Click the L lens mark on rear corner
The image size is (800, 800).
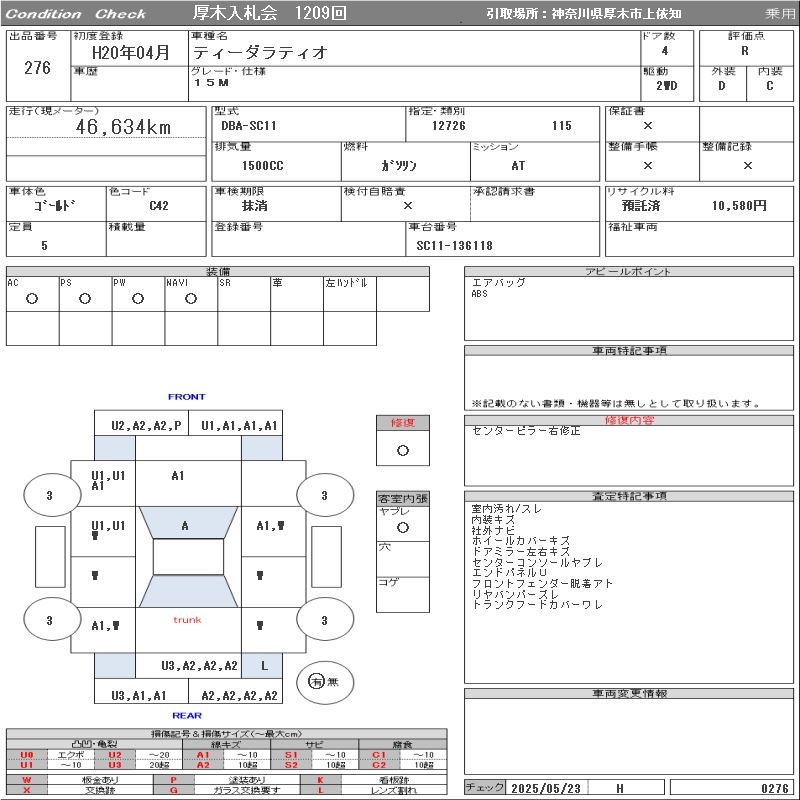(264, 665)
